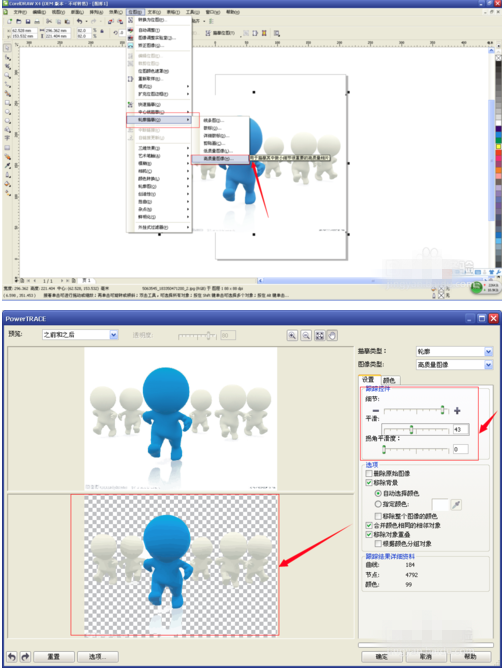This screenshot has width=504, height=670.
Task: Open the undo history dropdown arrow in toolbar
Action: tap(87, 21)
